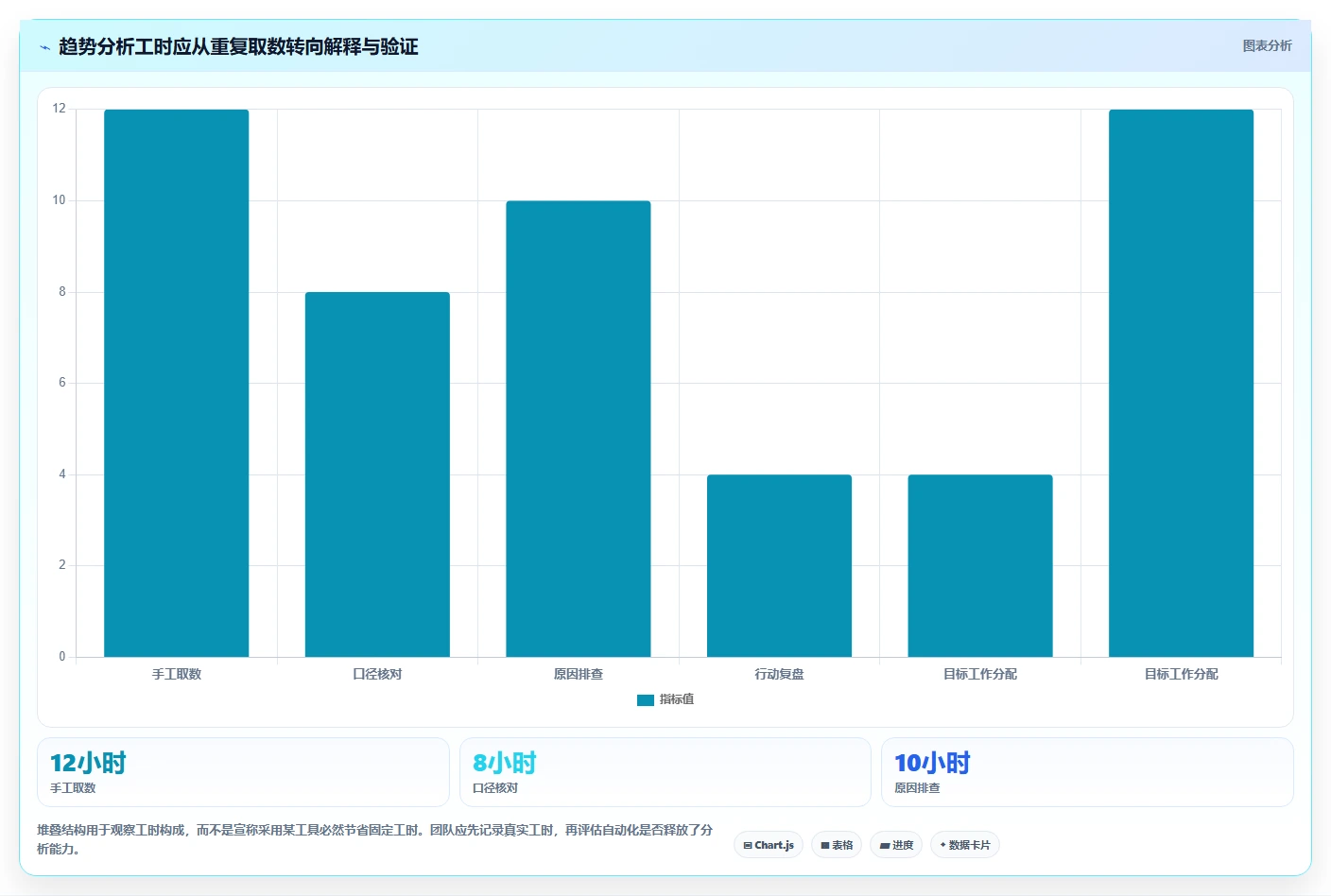Click the 目标工作分配 bar with value 12
1331x896 pixels.
1181,383
